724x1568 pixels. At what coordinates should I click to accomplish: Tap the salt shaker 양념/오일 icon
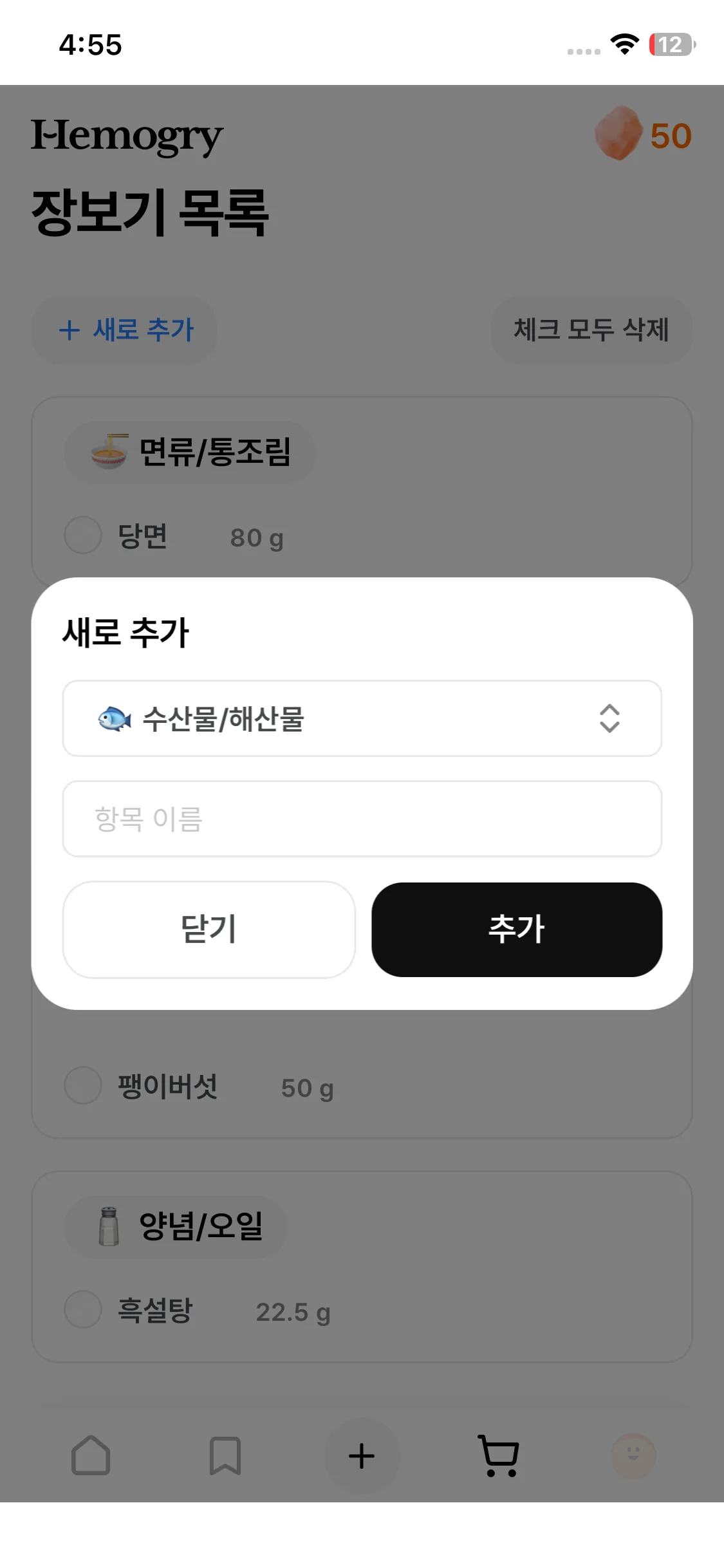pyautogui.click(x=109, y=1226)
